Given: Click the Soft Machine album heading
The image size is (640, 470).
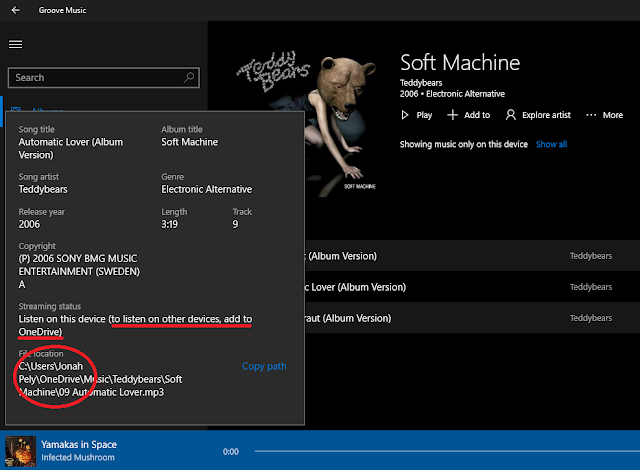Looking at the screenshot, I should pos(460,62).
